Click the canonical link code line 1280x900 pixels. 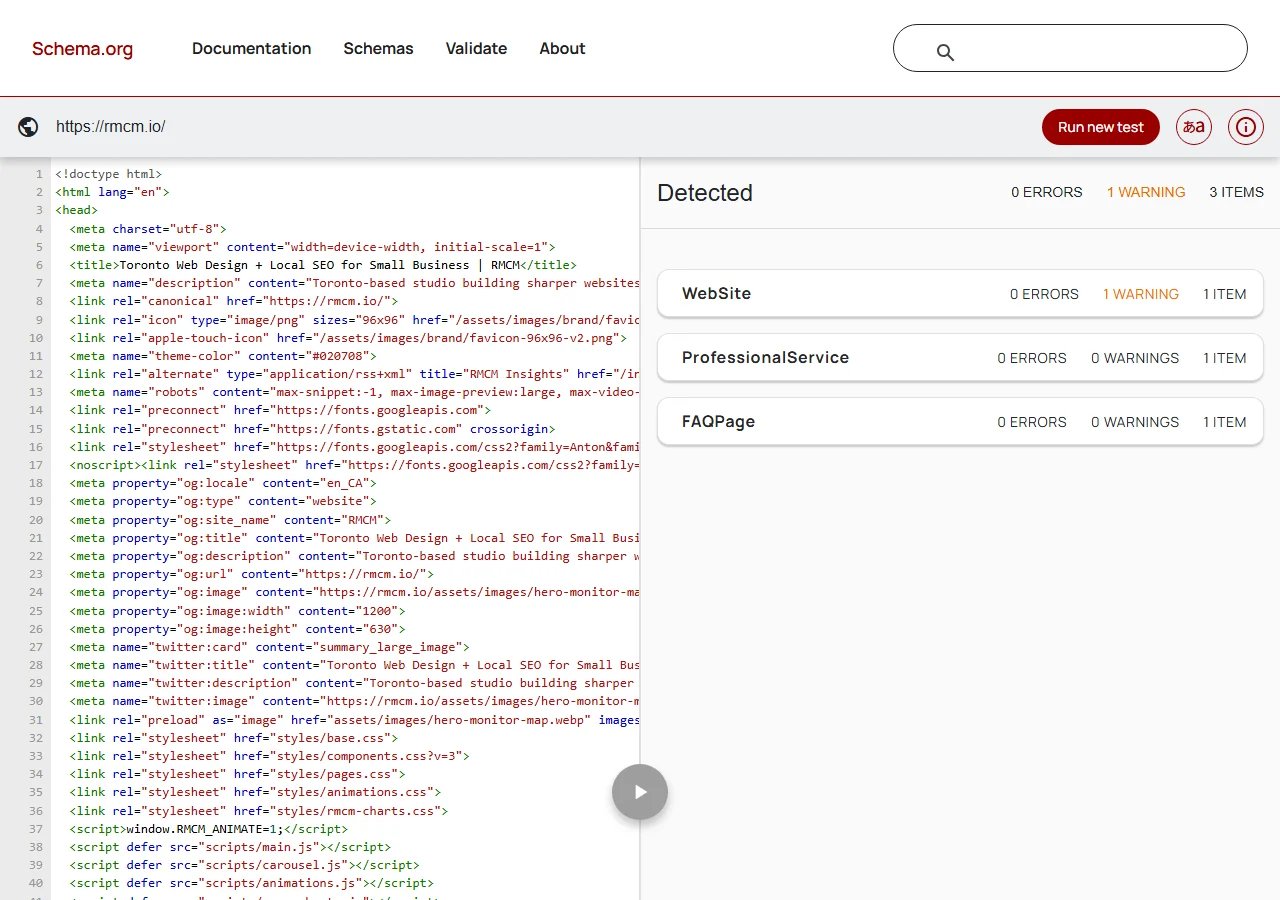(x=234, y=301)
